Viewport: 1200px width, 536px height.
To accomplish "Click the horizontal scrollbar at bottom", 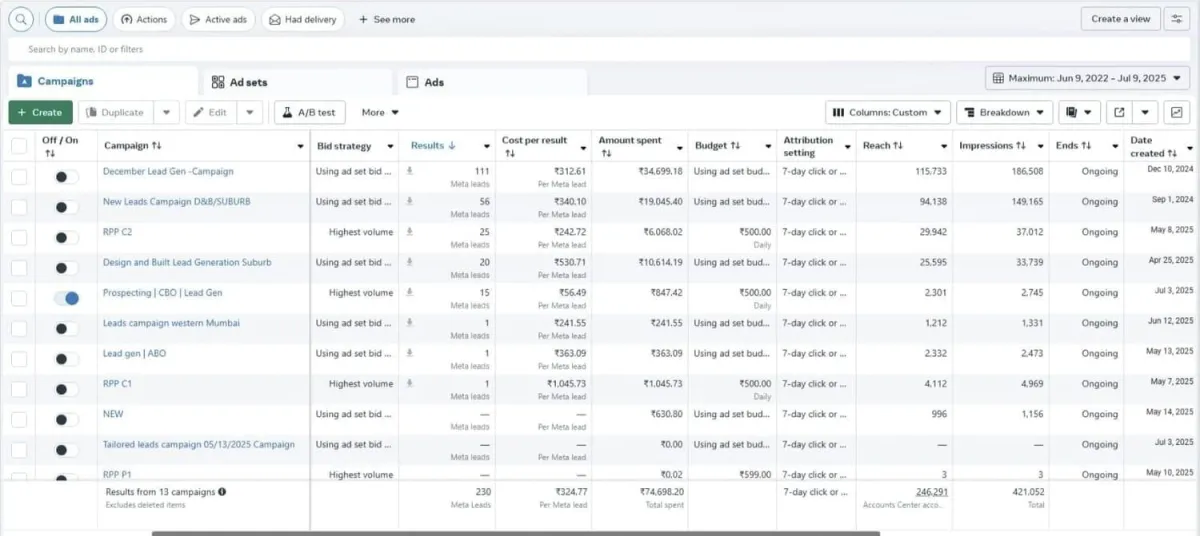I will pos(515,533).
